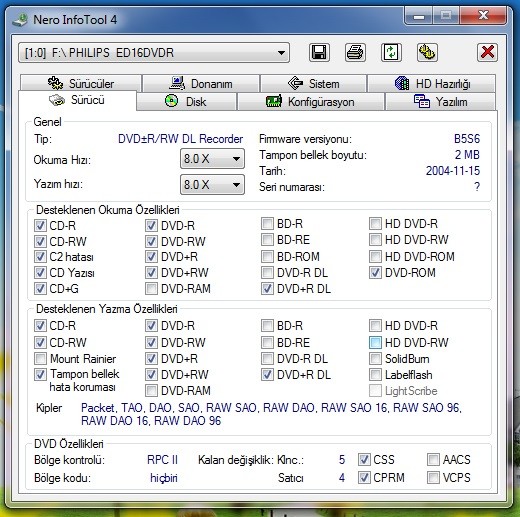Screen dimensions: 520x517
Task: Toggle DVD-RAM checkbox under read features
Action: (151, 289)
